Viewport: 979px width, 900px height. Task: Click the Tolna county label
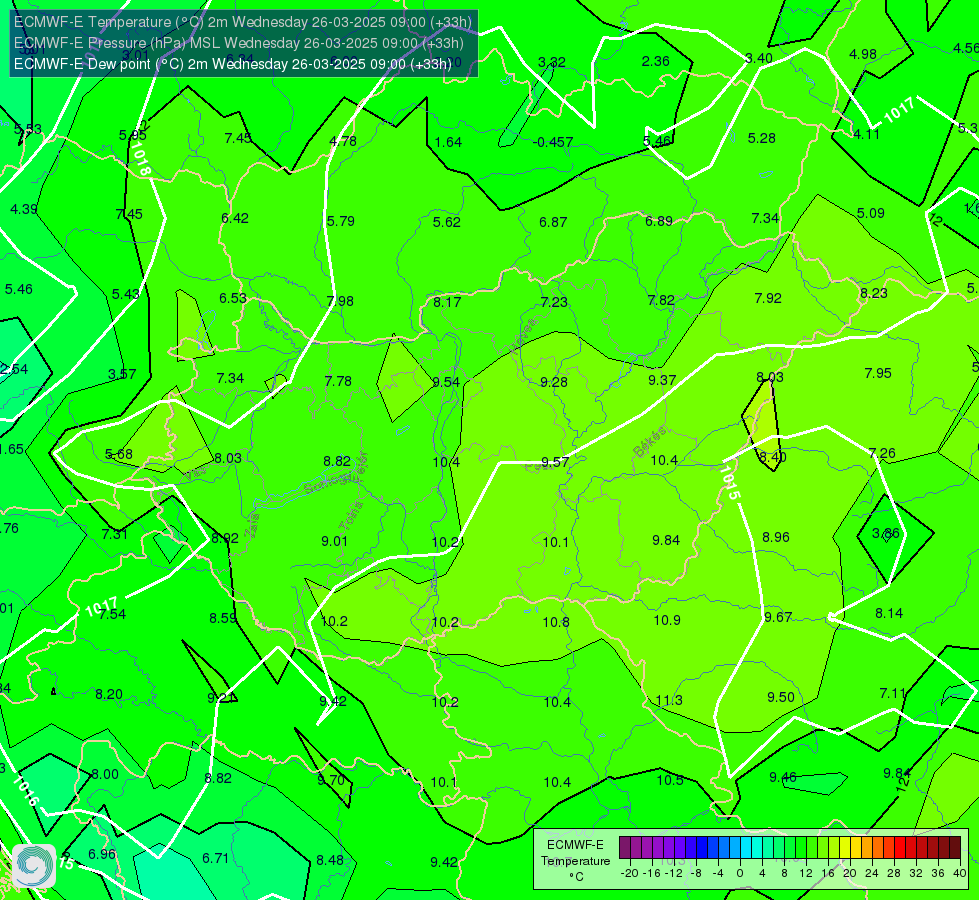352,515
